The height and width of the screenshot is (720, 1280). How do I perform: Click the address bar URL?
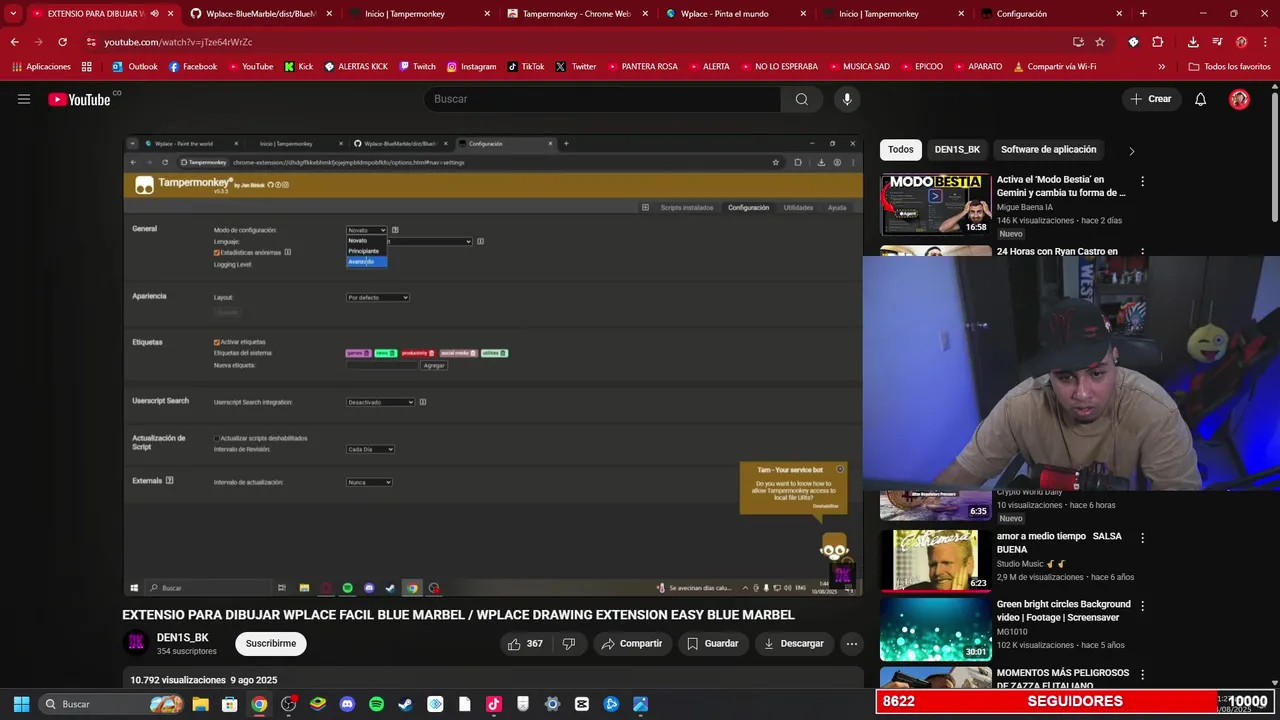tap(178, 42)
